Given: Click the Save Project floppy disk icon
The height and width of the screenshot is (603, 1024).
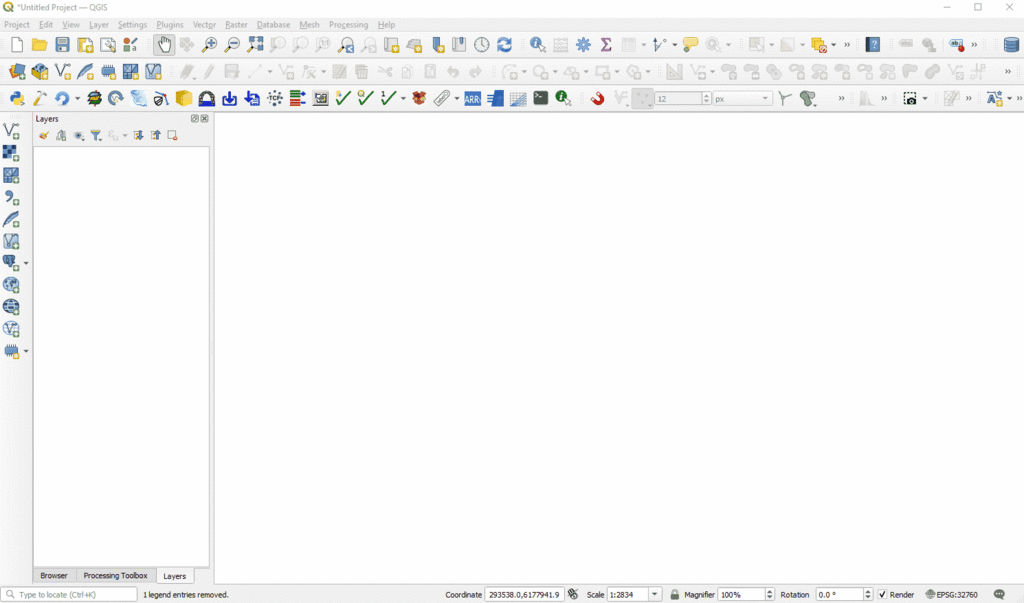Looking at the screenshot, I should tap(62, 45).
